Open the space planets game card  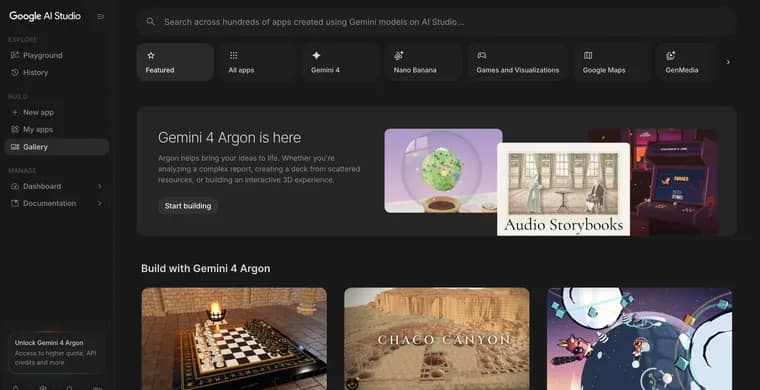[x=639, y=339]
